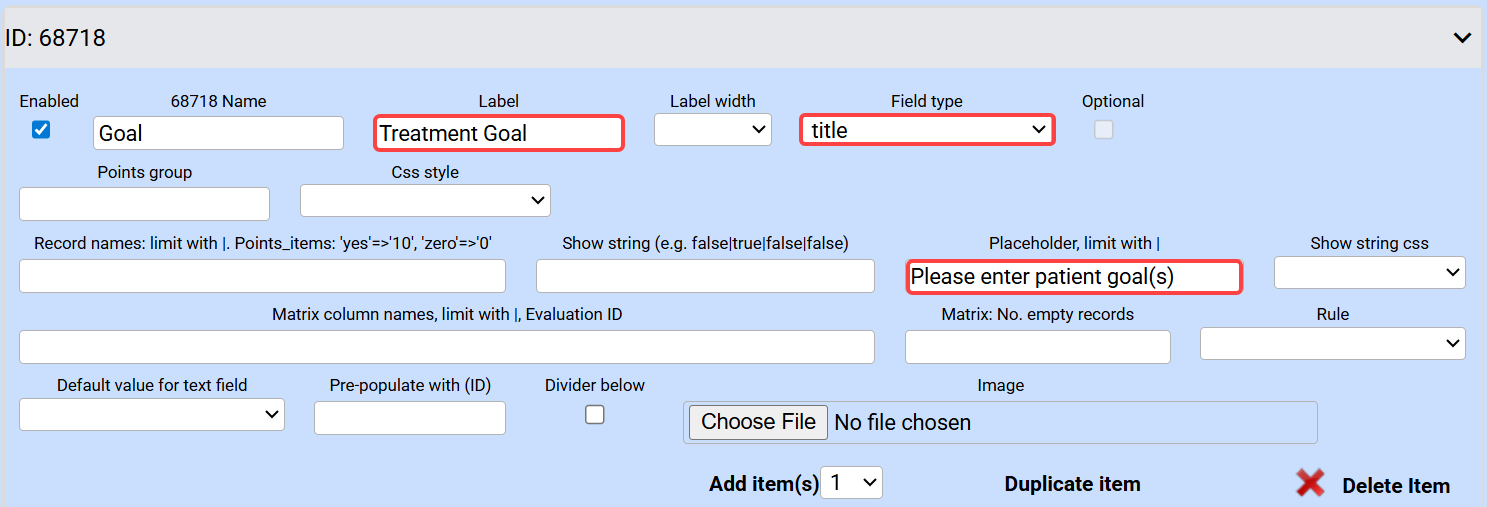Toggle the Optional checkbox
Image resolution: width=1487 pixels, height=507 pixels.
[1103, 130]
